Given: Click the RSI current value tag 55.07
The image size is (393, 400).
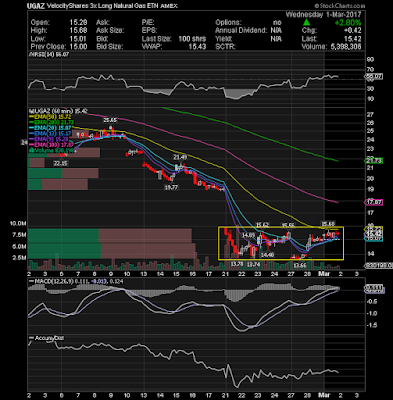Looking at the screenshot, I should point(374,76).
